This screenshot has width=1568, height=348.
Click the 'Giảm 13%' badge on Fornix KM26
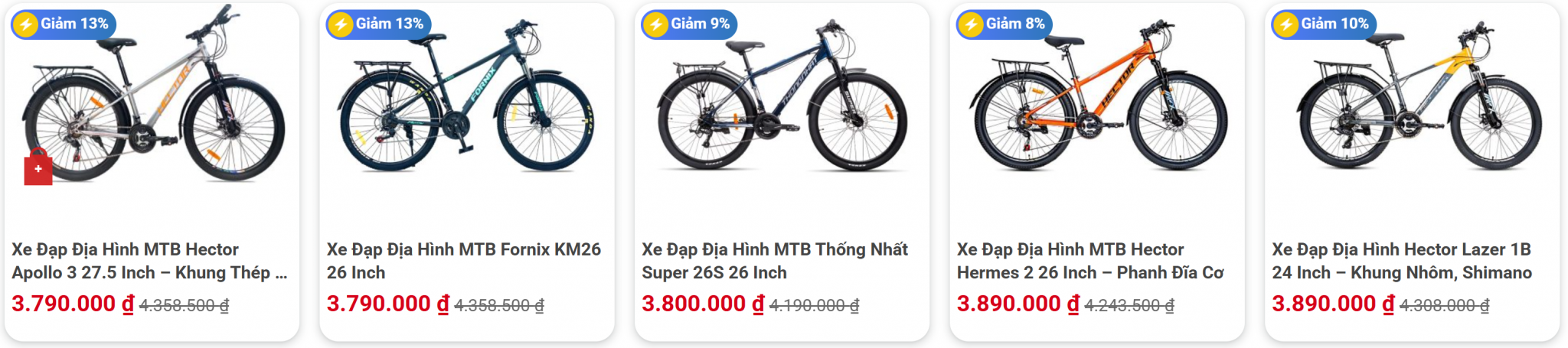pyautogui.click(x=379, y=24)
